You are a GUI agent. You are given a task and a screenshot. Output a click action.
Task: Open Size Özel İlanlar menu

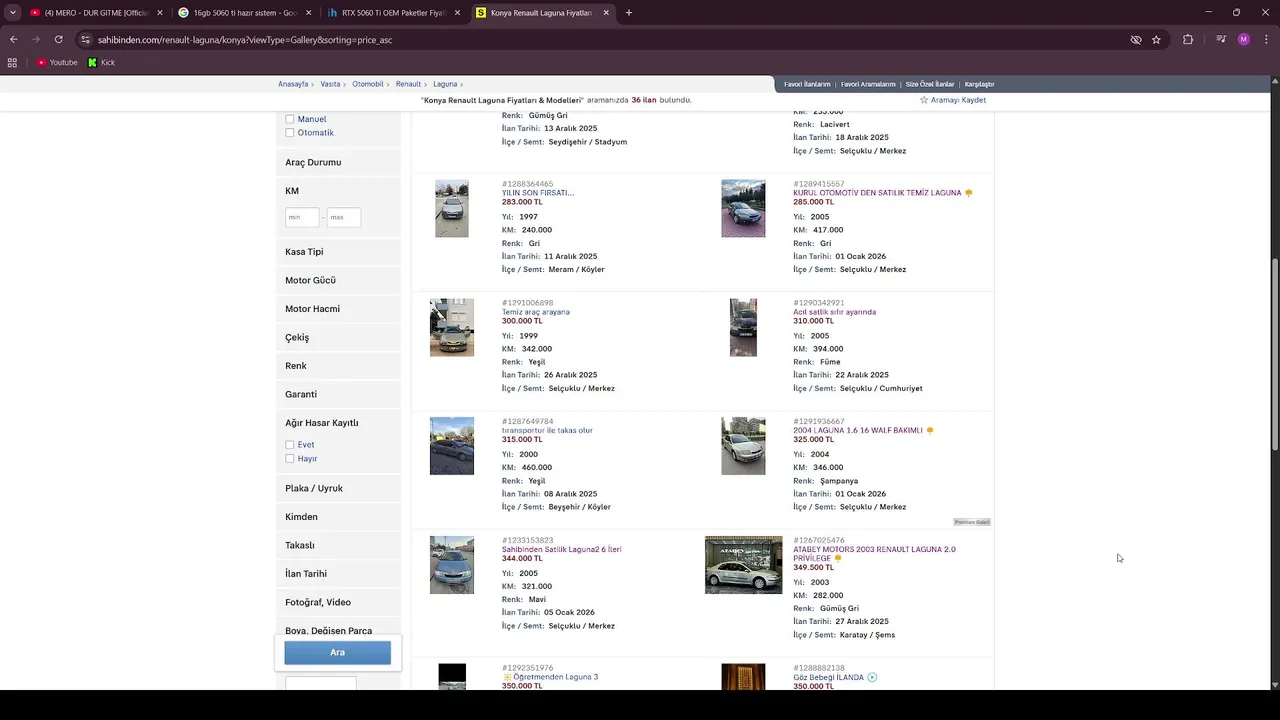click(930, 84)
